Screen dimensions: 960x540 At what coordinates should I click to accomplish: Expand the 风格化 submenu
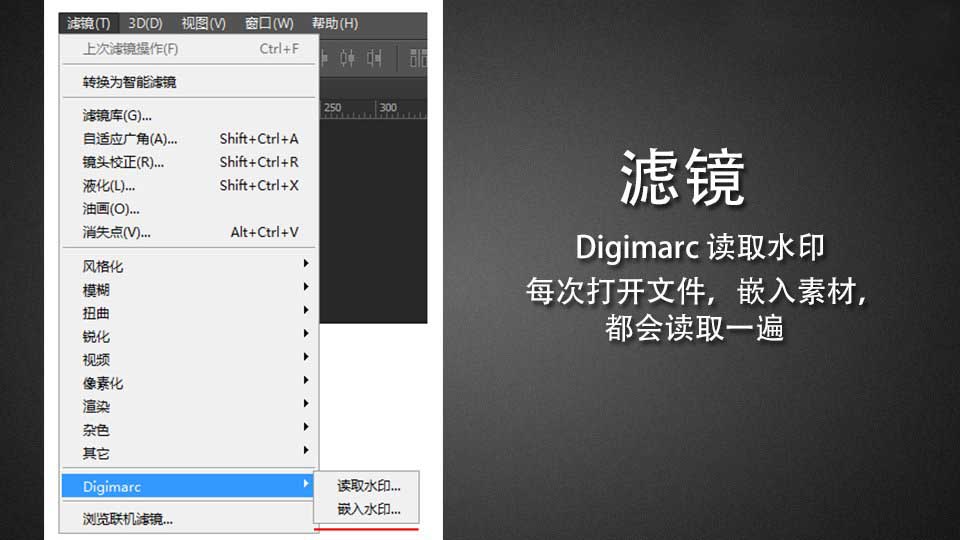tap(190, 266)
